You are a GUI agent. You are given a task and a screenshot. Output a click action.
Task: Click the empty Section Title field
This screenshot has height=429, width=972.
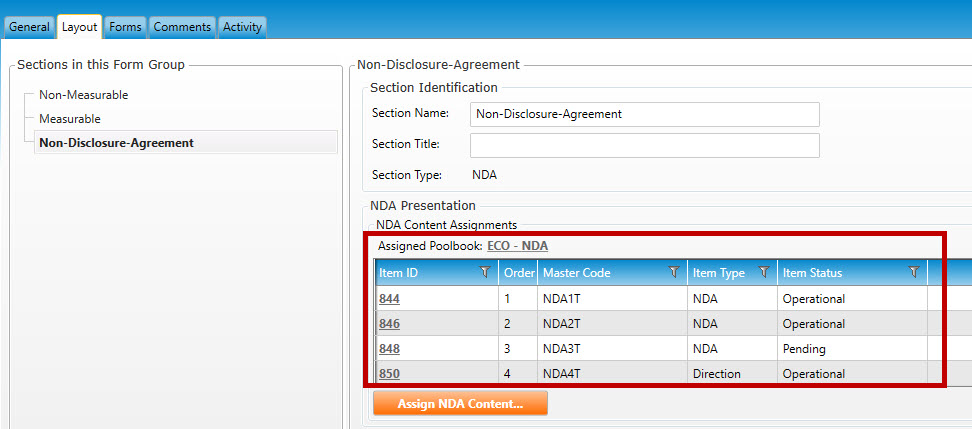[644, 145]
